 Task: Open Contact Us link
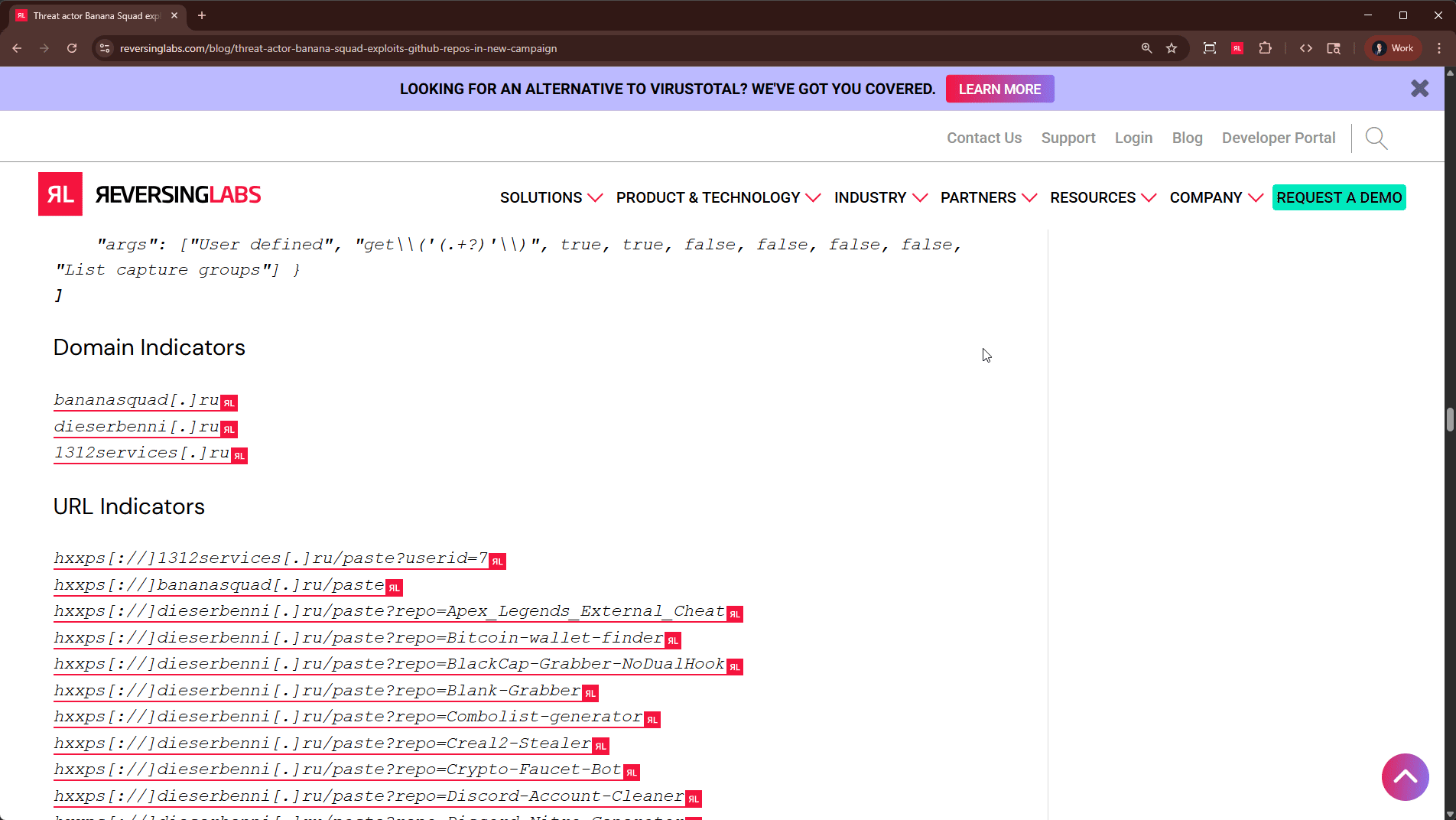tap(984, 138)
